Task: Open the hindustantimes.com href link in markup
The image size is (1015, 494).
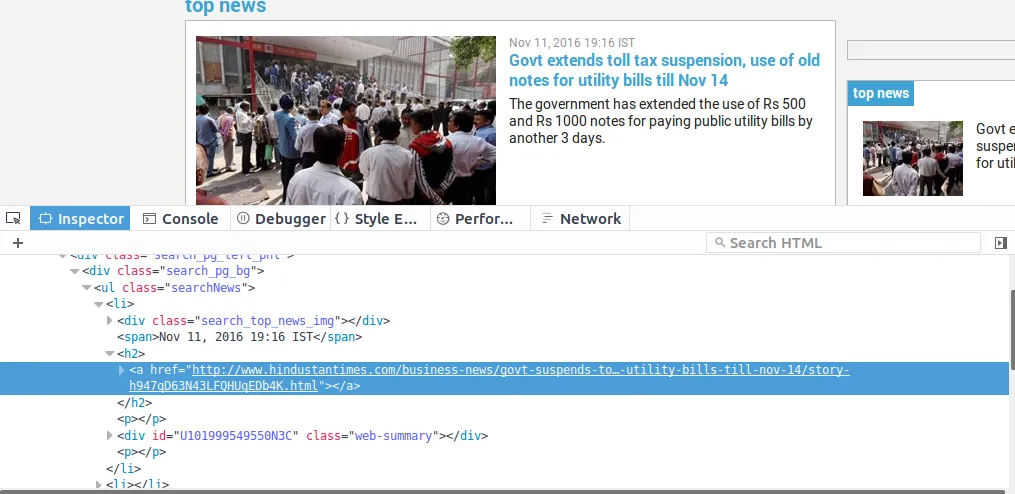Action: click(x=489, y=377)
